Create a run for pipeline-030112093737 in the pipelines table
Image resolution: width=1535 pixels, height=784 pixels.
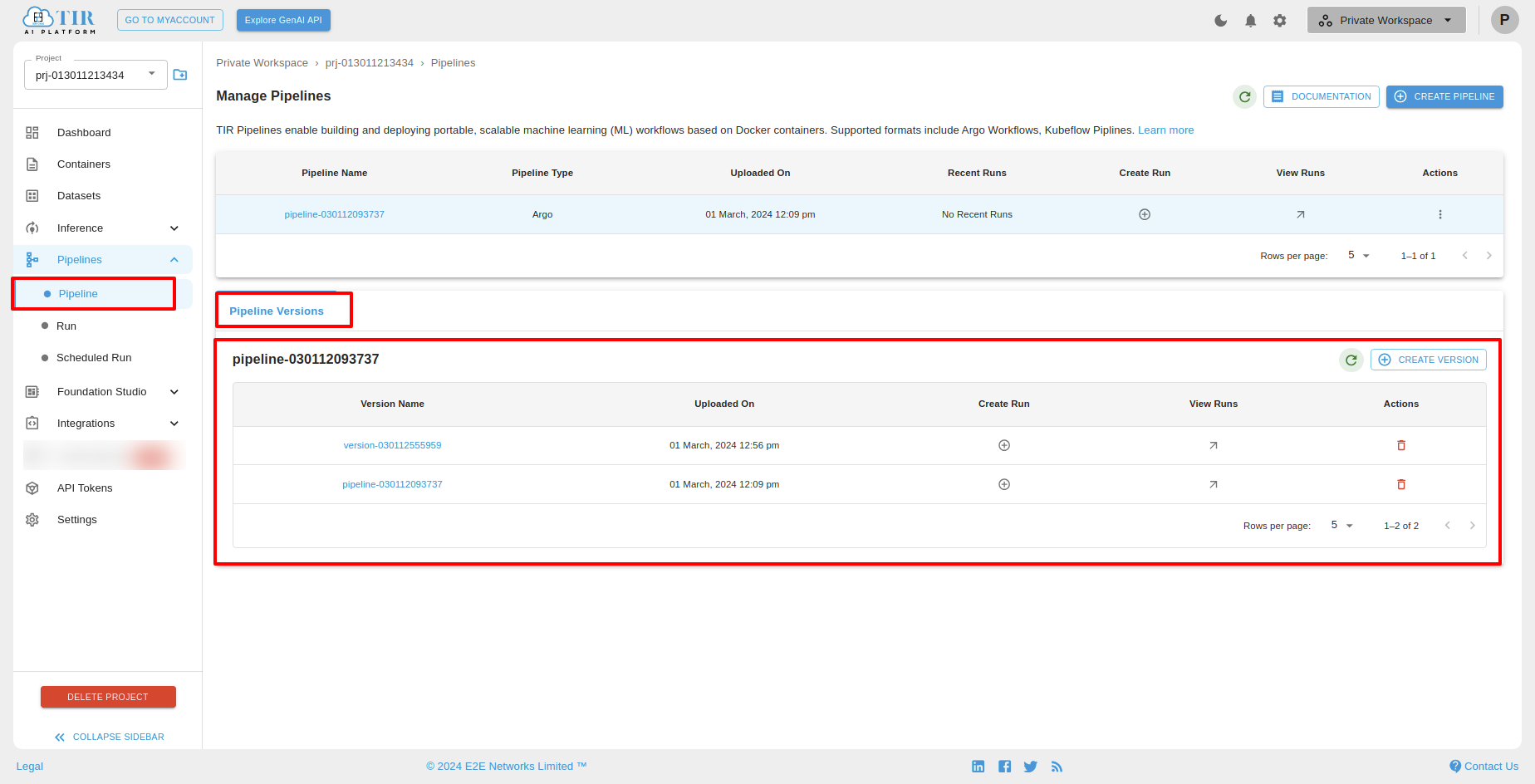[x=1145, y=214]
